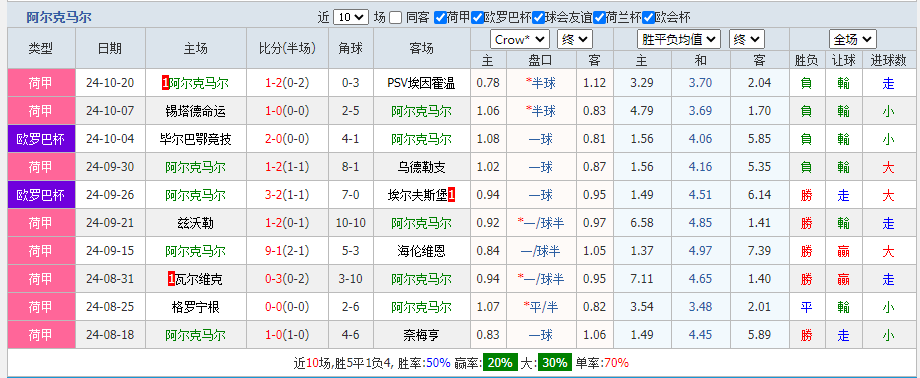The height and width of the screenshot is (378, 920).
Task: Click handicap 一/球半 in 海伦维恩 row
Action: 540,251
